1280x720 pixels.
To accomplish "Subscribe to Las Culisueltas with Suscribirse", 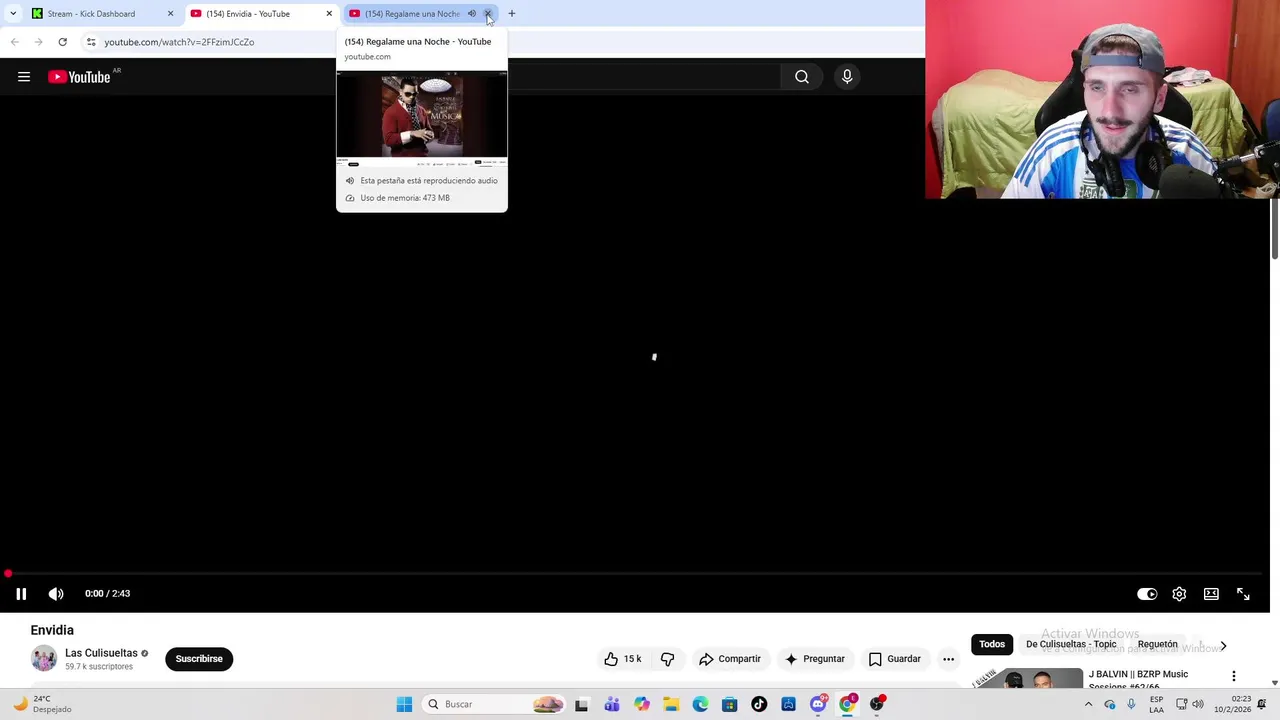I will tap(199, 659).
